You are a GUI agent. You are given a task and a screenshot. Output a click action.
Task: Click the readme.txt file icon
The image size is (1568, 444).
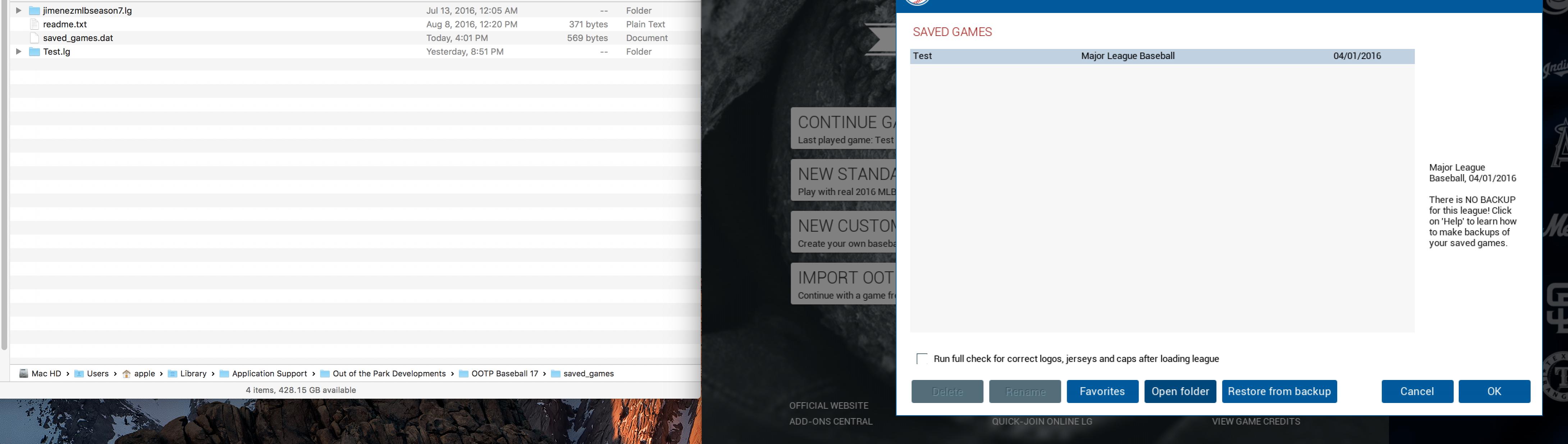(35, 24)
